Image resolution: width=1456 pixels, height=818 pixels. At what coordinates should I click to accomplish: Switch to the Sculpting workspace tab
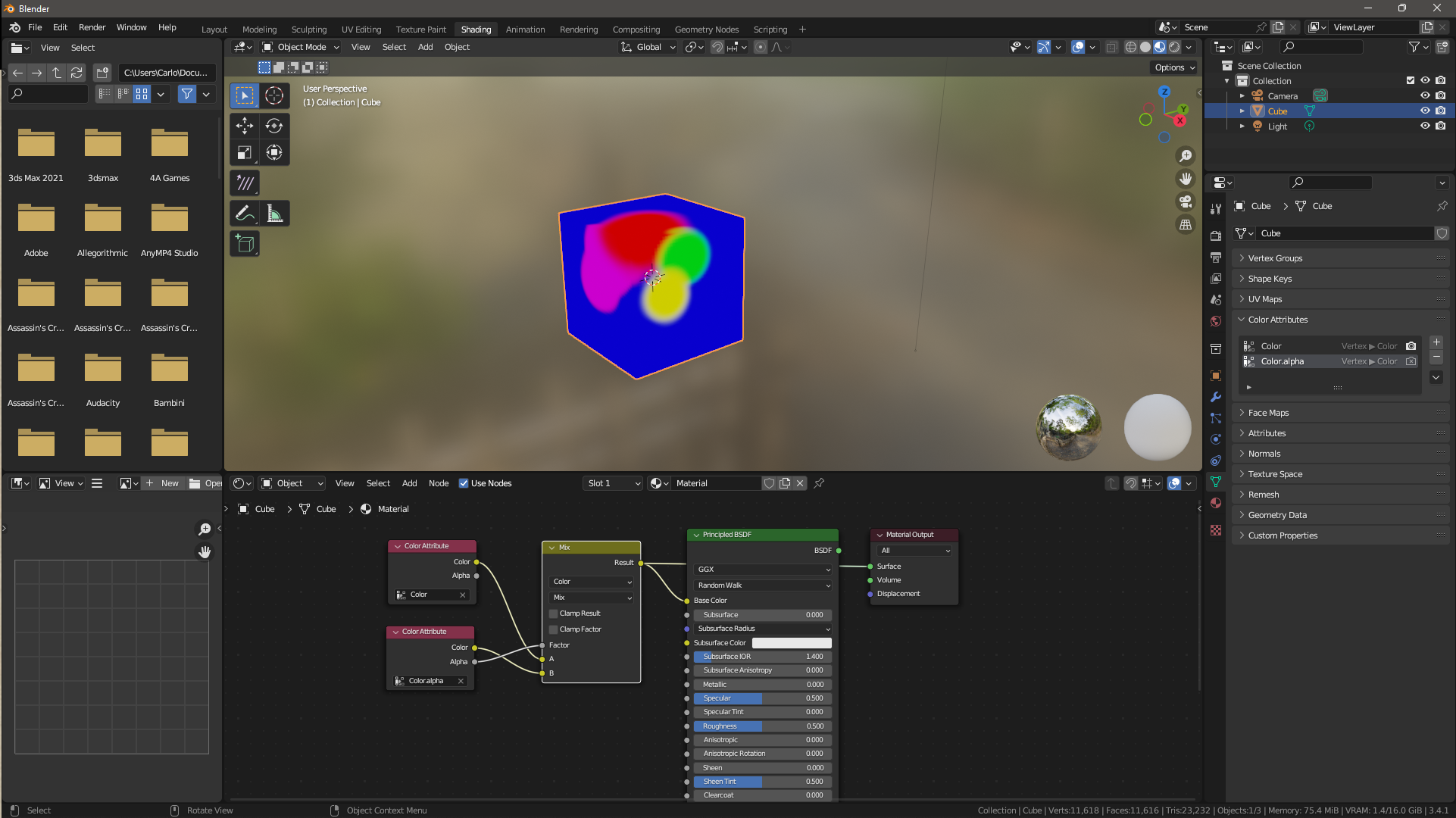click(x=309, y=30)
